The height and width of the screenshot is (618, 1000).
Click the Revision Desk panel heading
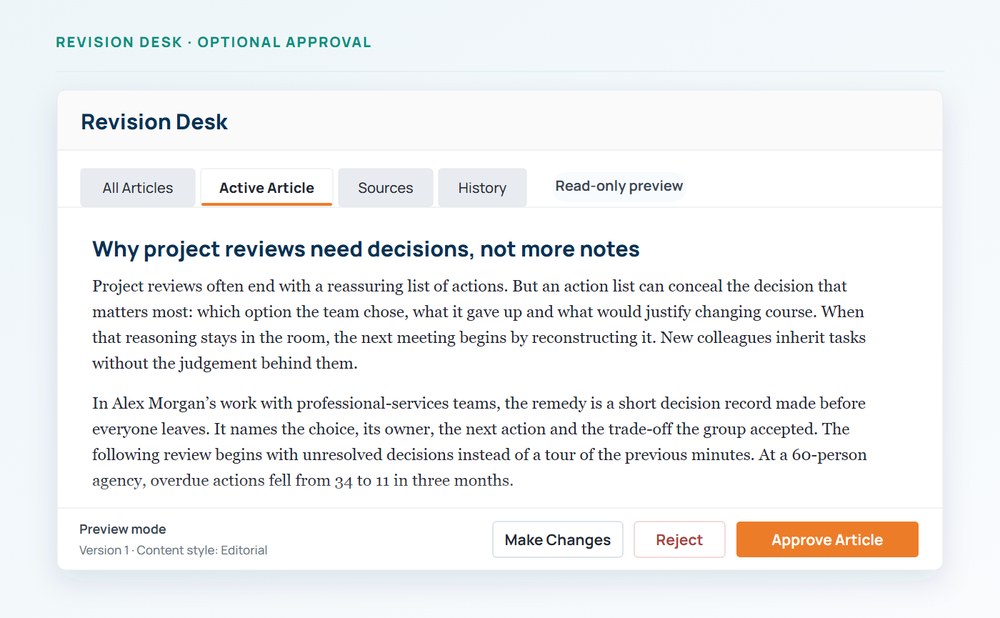(x=154, y=122)
